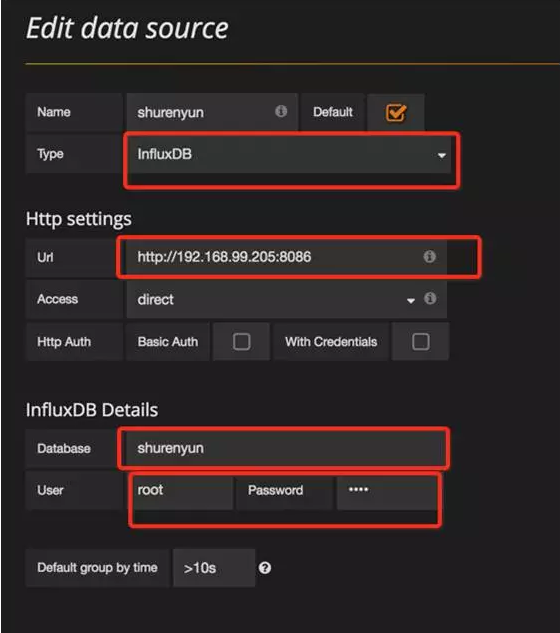This screenshot has width=560, height=633.
Task: Click the help icon beside group by time
Action: [x=265, y=568]
